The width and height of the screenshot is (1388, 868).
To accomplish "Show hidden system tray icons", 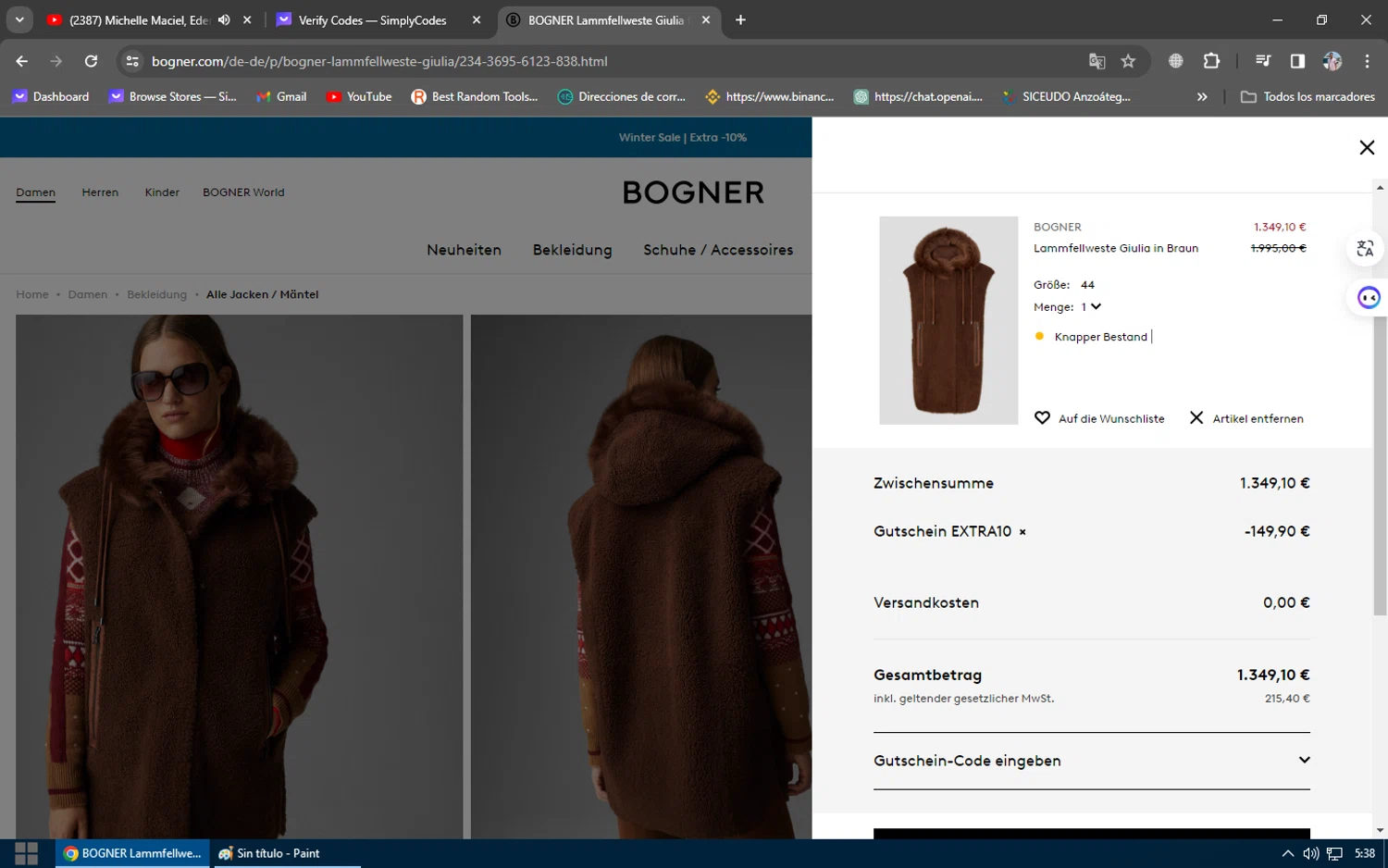I will (1287, 853).
